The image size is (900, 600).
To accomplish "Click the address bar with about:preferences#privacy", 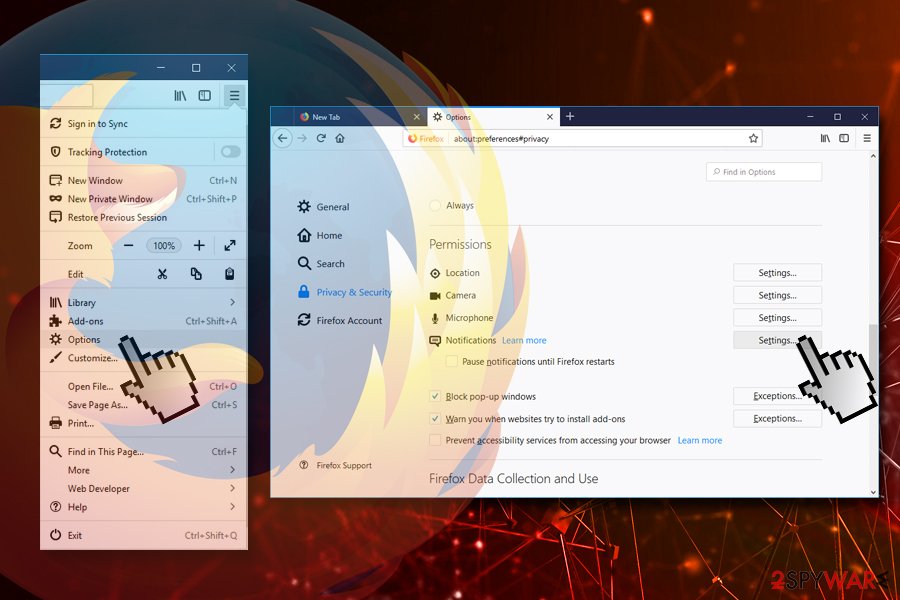I will coord(583,138).
